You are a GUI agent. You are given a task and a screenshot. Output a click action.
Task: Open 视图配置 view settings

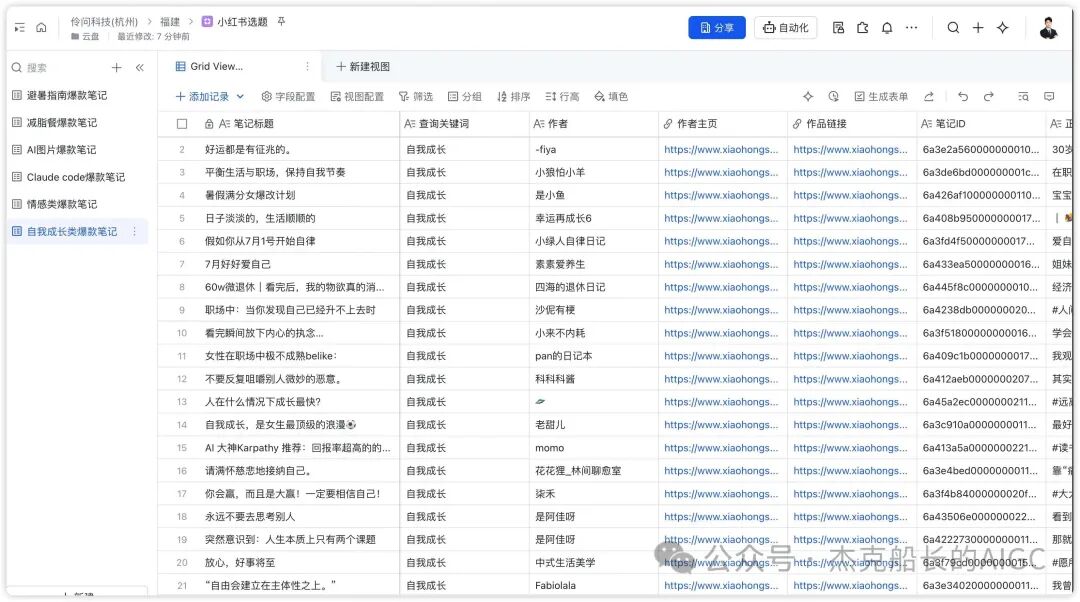pyautogui.click(x=357, y=96)
